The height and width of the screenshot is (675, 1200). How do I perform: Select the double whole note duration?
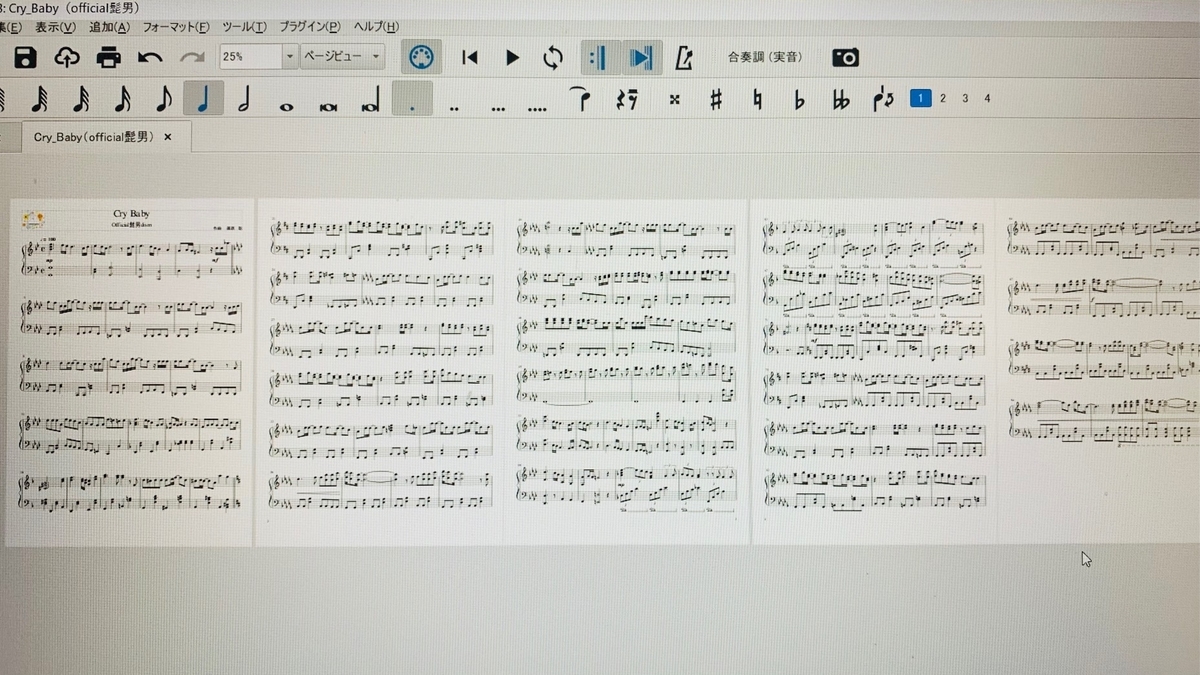point(328,105)
